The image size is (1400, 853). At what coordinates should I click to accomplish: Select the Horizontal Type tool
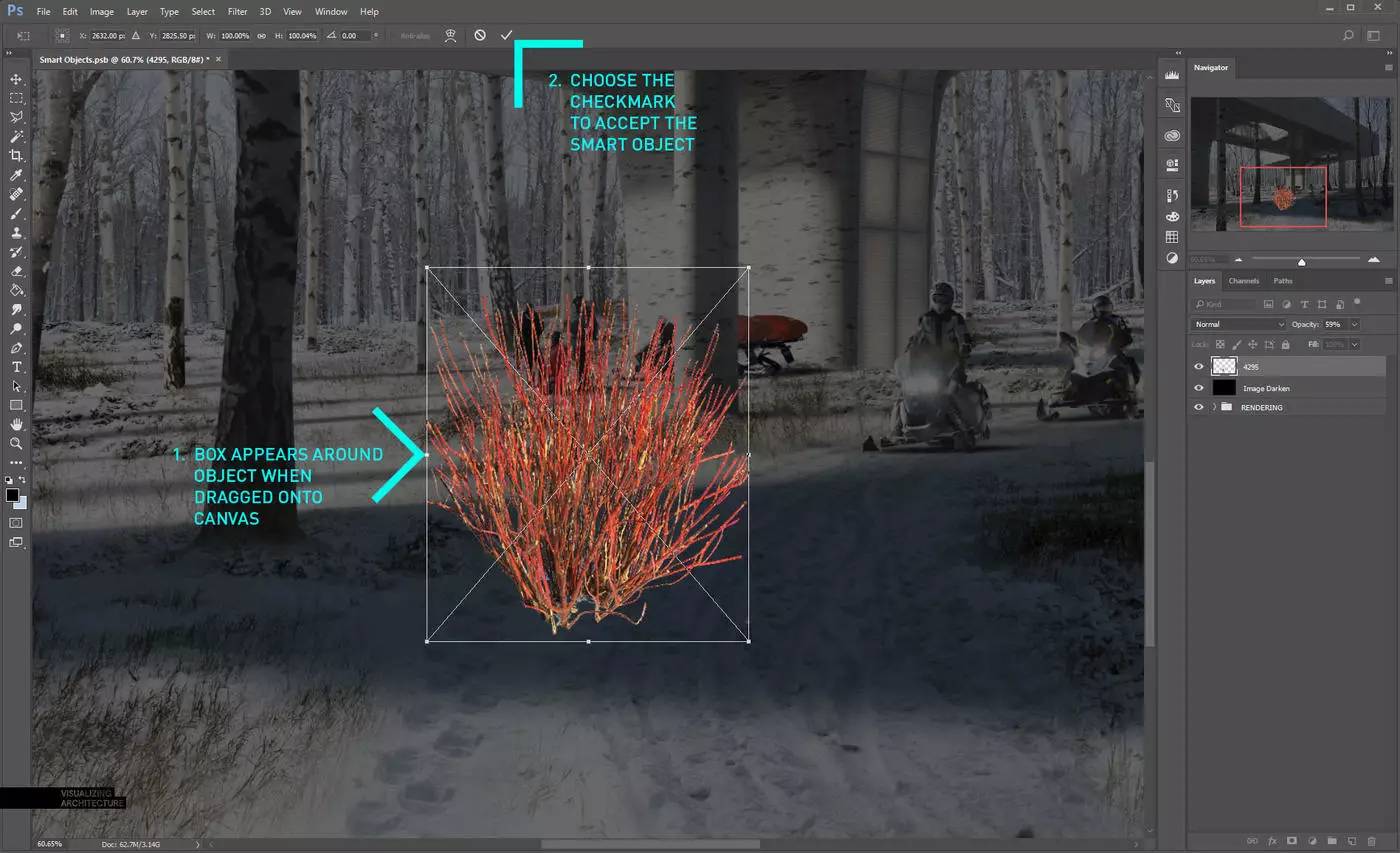pyautogui.click(x=16, y=367)
